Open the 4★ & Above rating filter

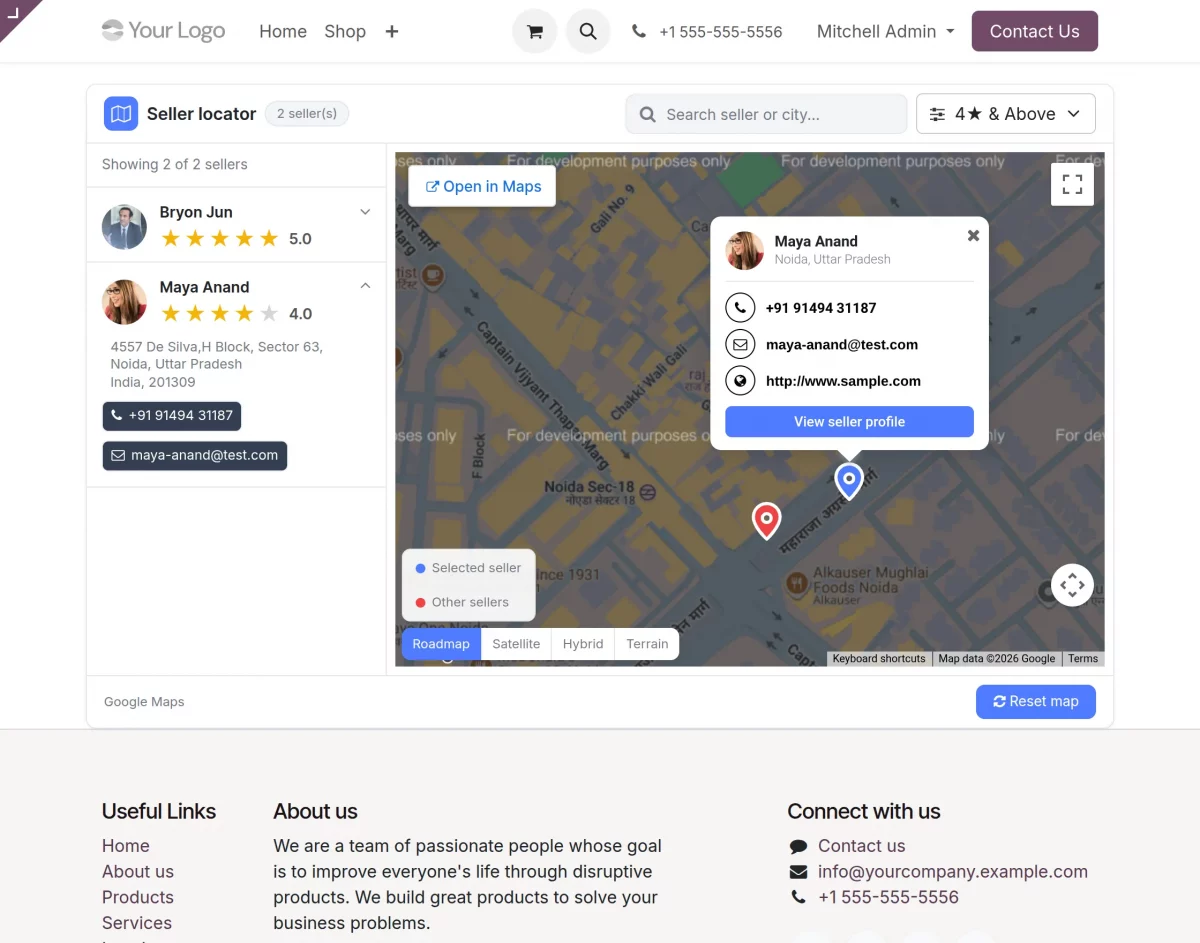tap(1006, 114)
